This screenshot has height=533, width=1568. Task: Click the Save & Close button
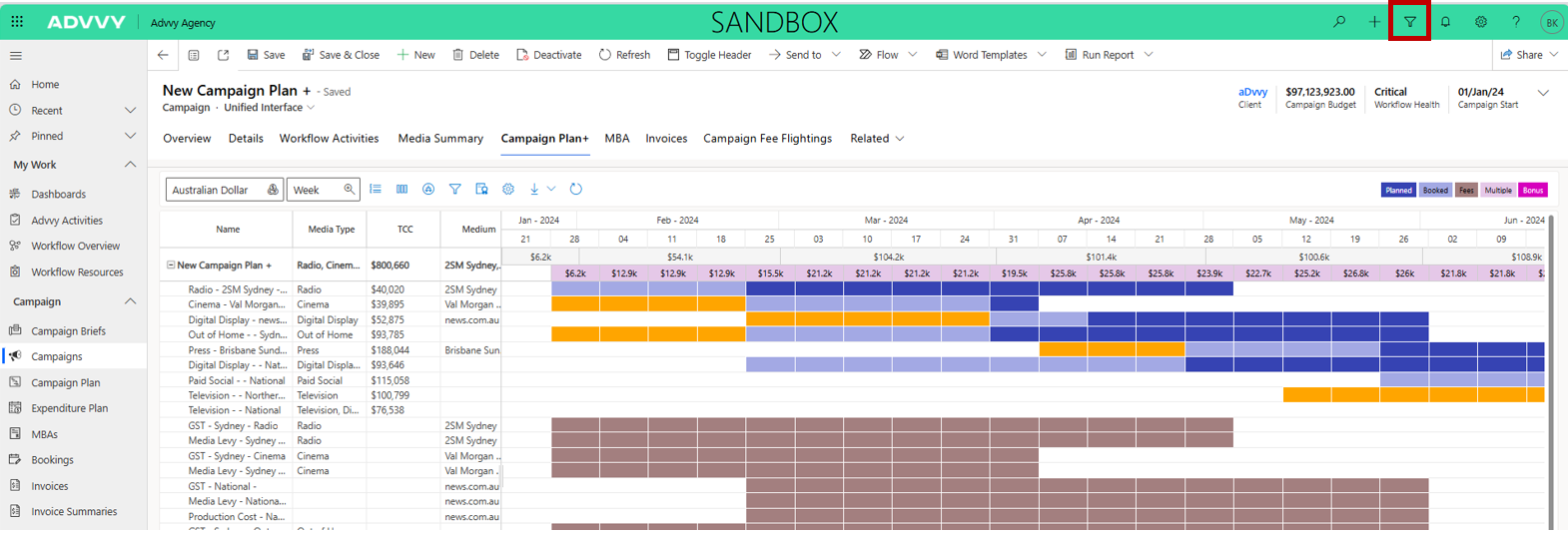[x=341, y=55]
